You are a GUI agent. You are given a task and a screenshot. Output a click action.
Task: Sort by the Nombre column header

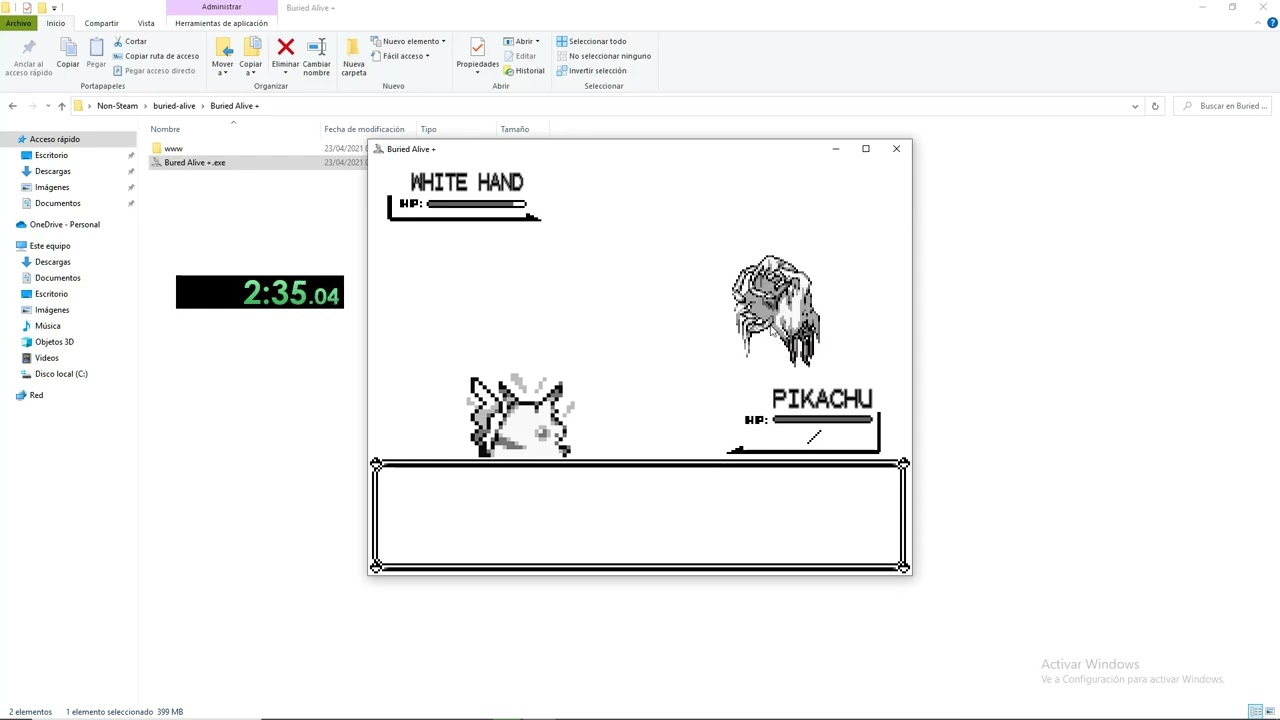click(x=233, y=129)
